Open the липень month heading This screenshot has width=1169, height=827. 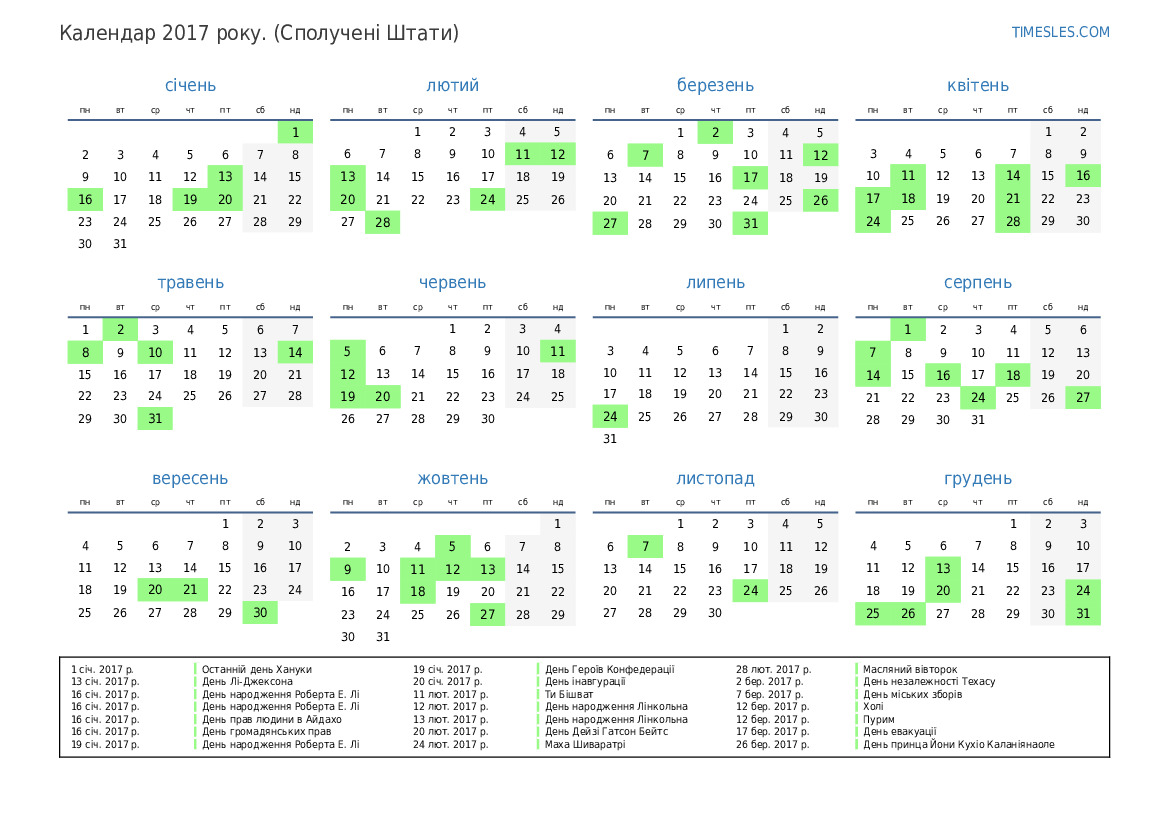pos(715,282)
